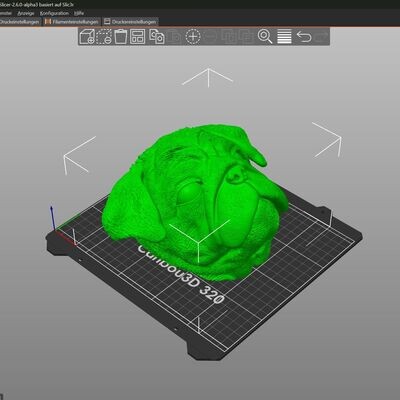
Task: Click the Undo arrow icon
Action: (x=304, y=36)
